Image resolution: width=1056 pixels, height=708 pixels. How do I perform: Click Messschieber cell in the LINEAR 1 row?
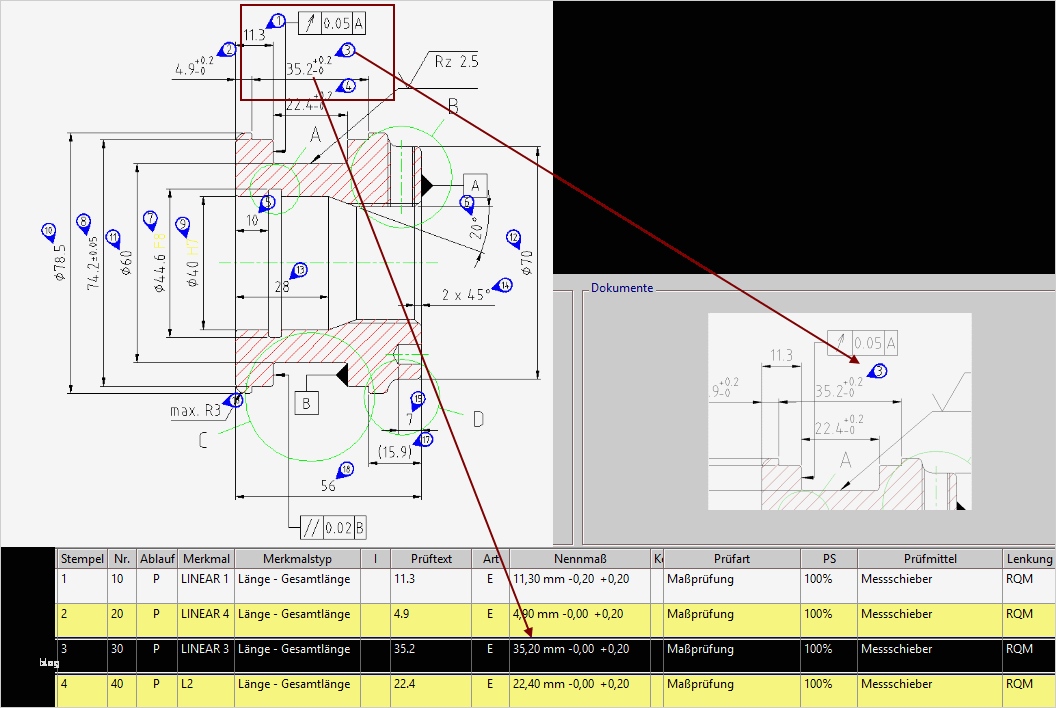pyautogui.click(x=930, y=585)
